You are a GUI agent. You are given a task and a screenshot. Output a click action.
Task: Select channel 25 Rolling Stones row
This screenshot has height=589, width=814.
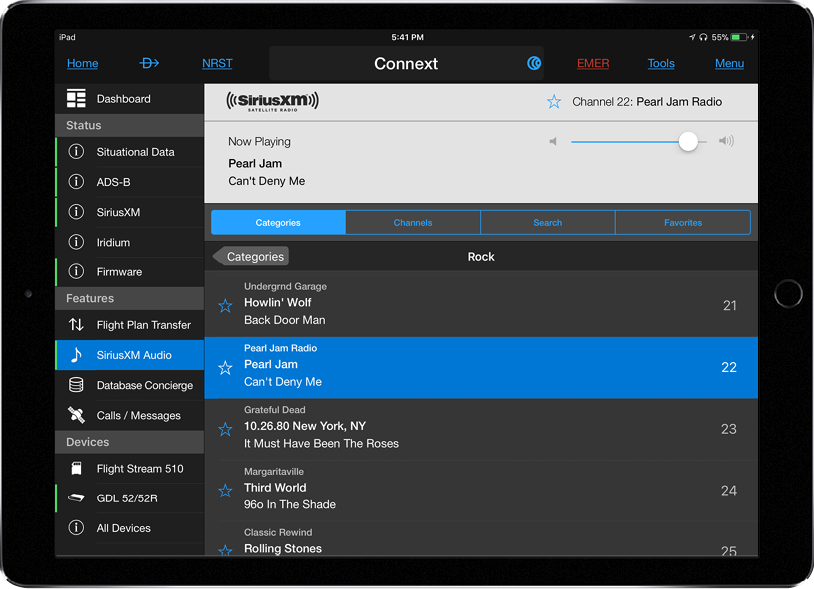[481, 540]
